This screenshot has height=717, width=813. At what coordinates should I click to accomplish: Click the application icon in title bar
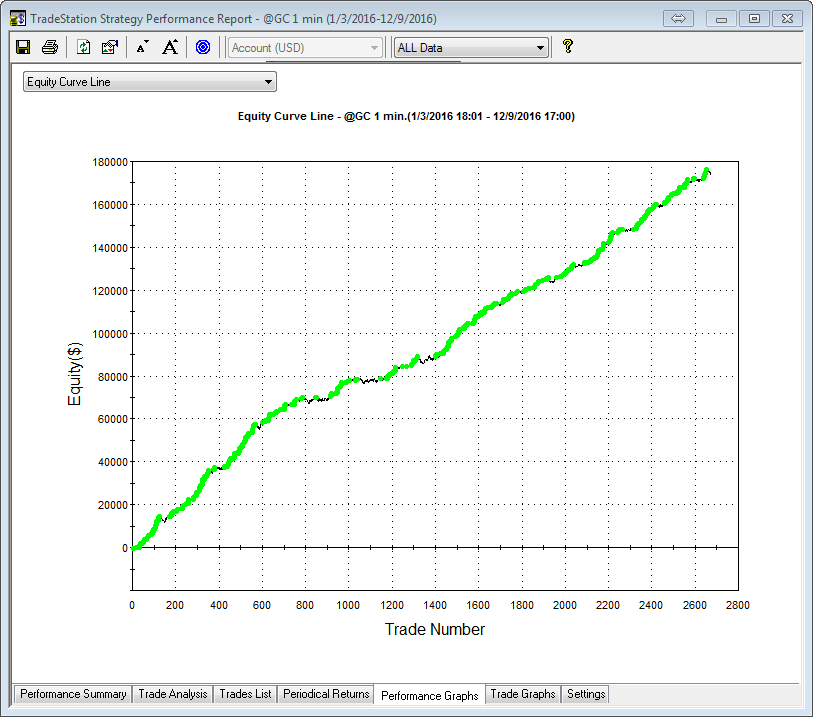[x=17, y=18]
